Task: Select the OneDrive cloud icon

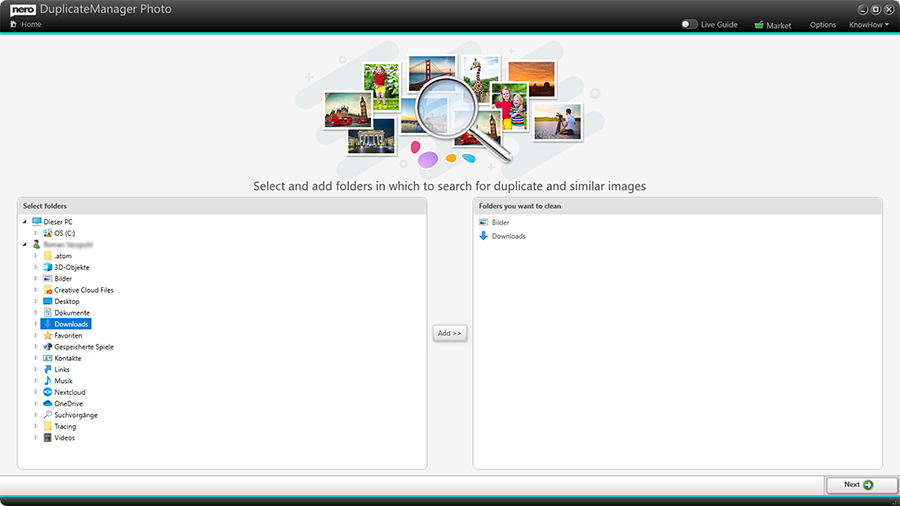Action: click(x=48, y=403)
